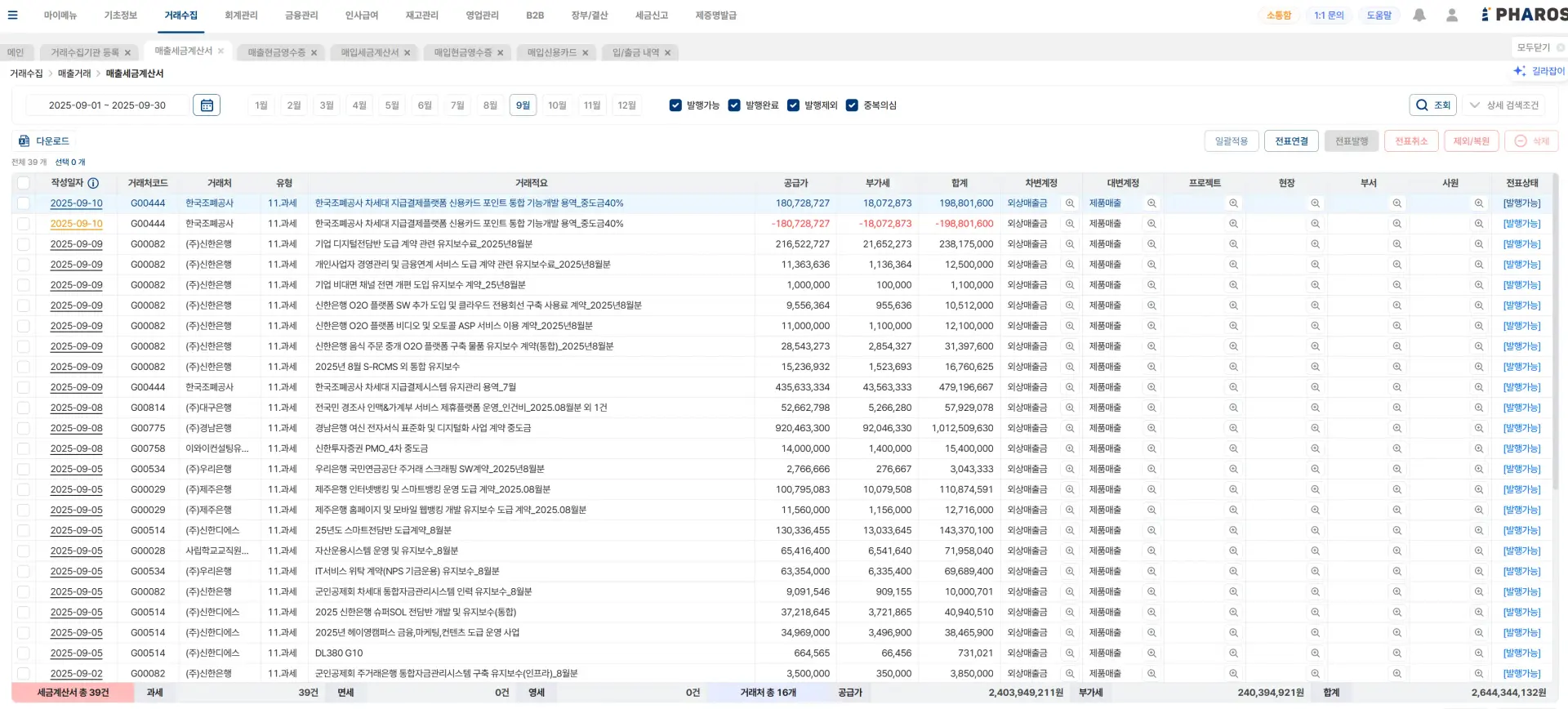
Task: Open the user profile icon
Action: click(x=1452, y=15)
